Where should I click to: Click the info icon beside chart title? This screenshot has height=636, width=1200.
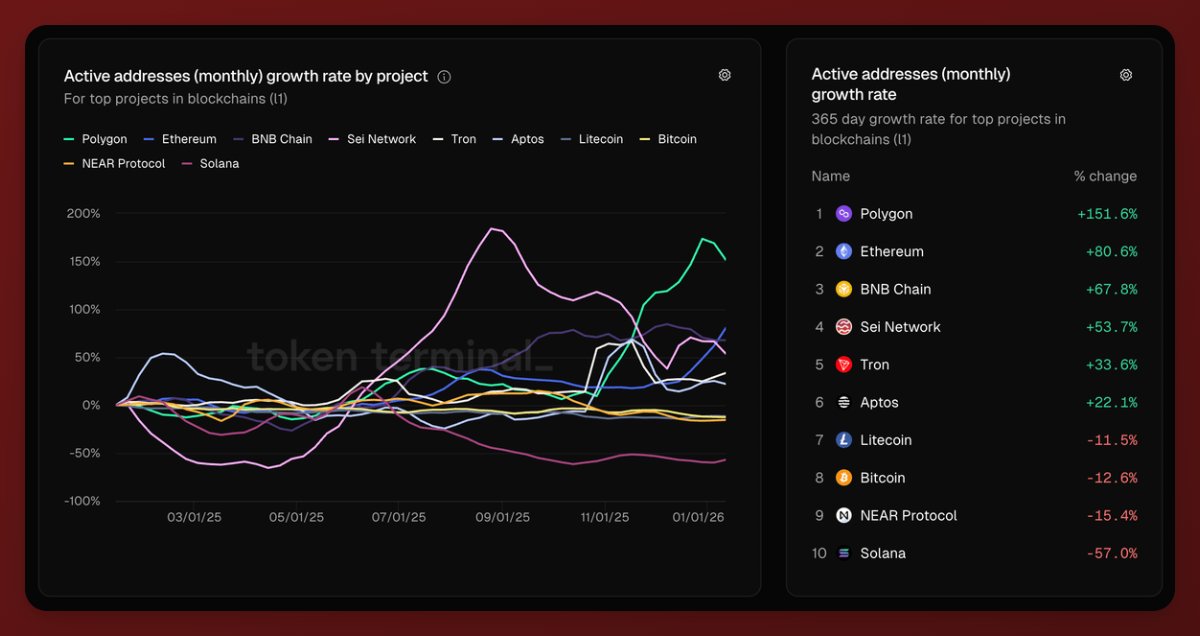point(445,77)
